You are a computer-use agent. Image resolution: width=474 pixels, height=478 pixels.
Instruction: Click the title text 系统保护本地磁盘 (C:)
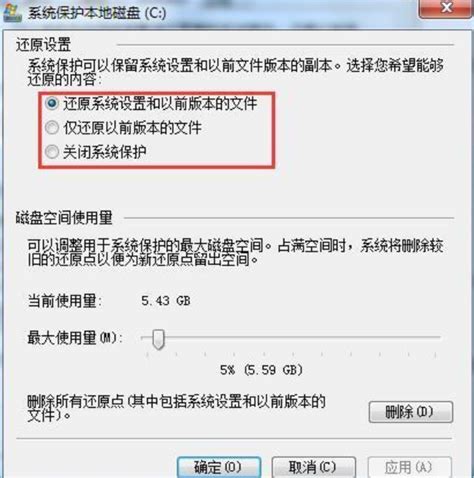pos(97,14)
